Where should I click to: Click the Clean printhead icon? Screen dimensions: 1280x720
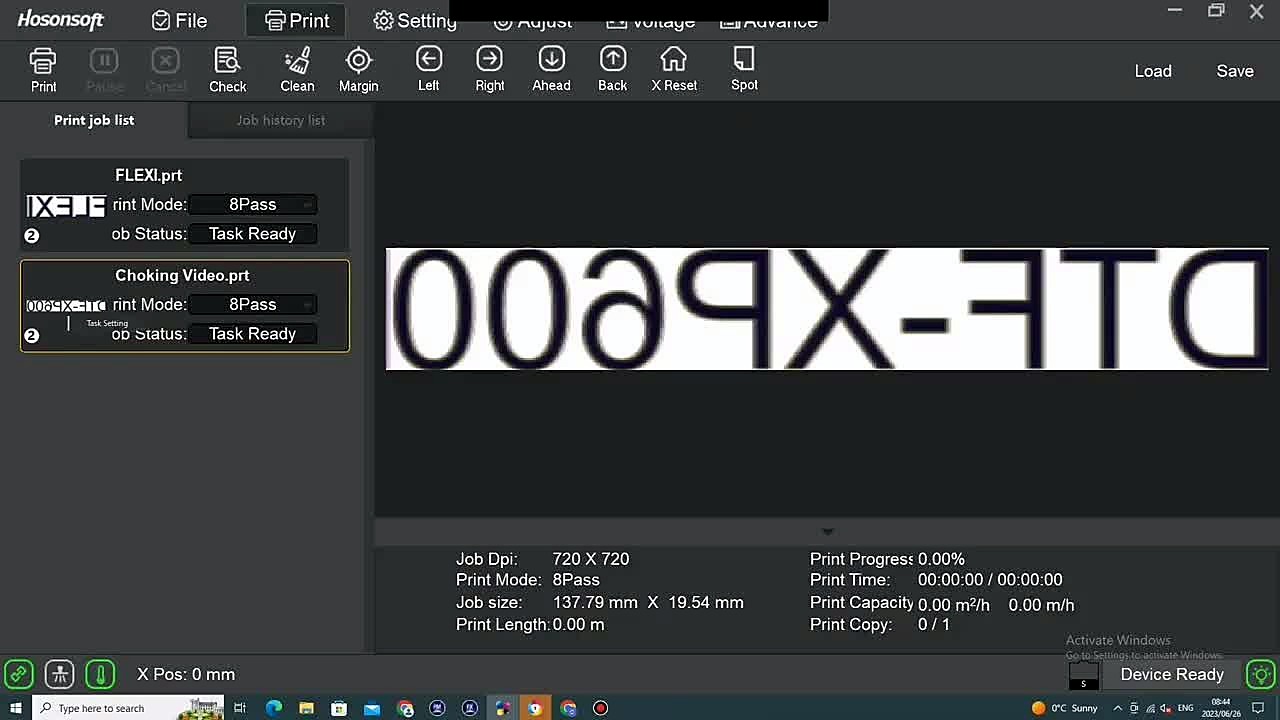(x=297, y=70)
